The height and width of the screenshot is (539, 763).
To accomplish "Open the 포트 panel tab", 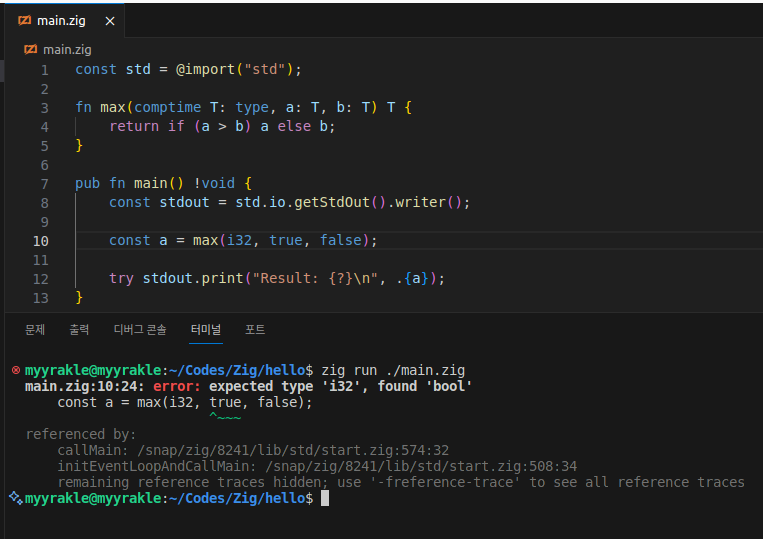I will (x=255, y=329).
